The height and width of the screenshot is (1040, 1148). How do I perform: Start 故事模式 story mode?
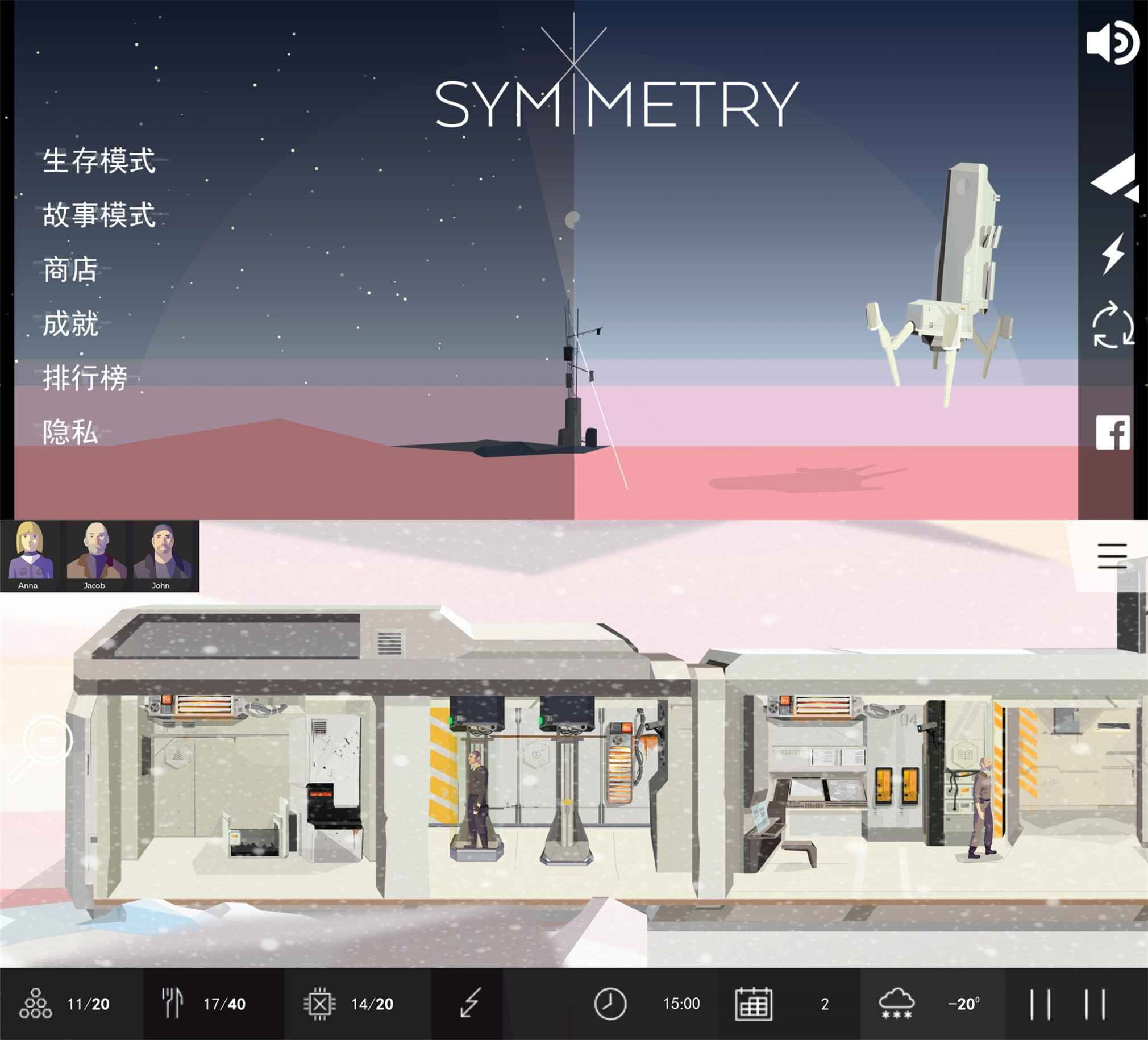tap(99, 215)
